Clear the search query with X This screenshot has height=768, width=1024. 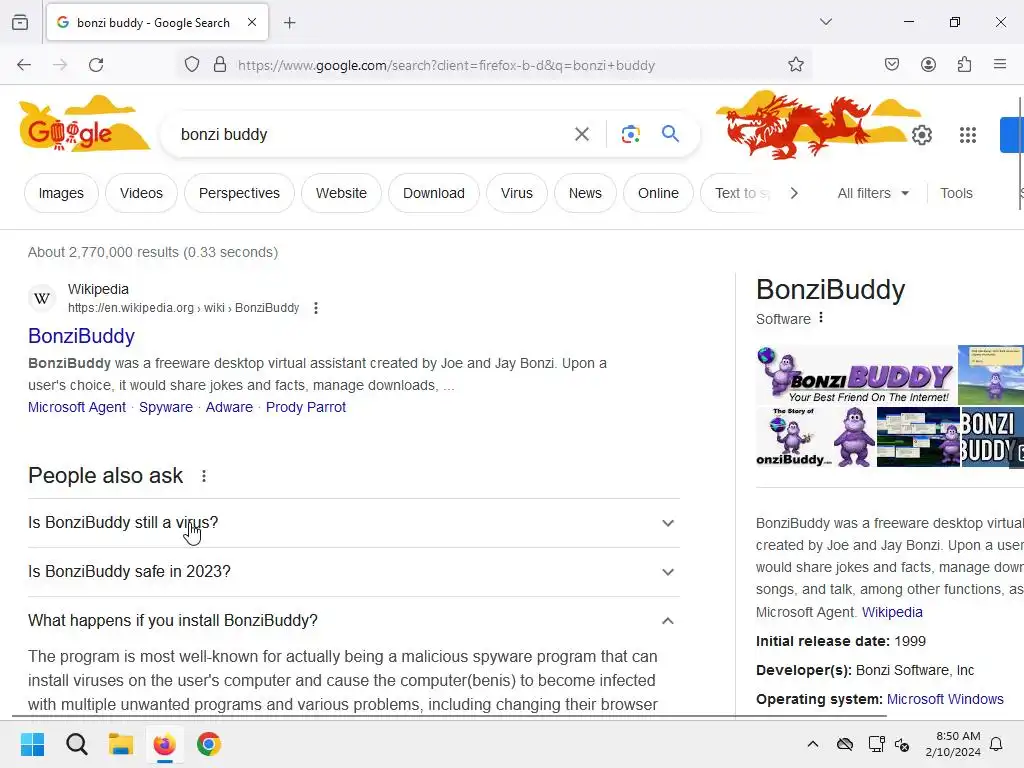[x=582, y=135]
